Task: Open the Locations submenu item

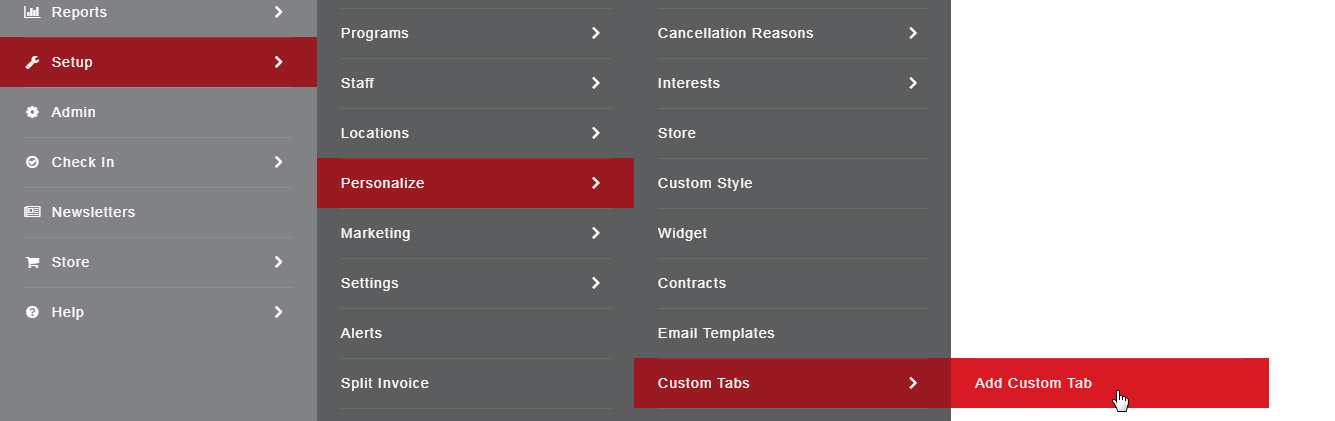Action: (375, 133)
